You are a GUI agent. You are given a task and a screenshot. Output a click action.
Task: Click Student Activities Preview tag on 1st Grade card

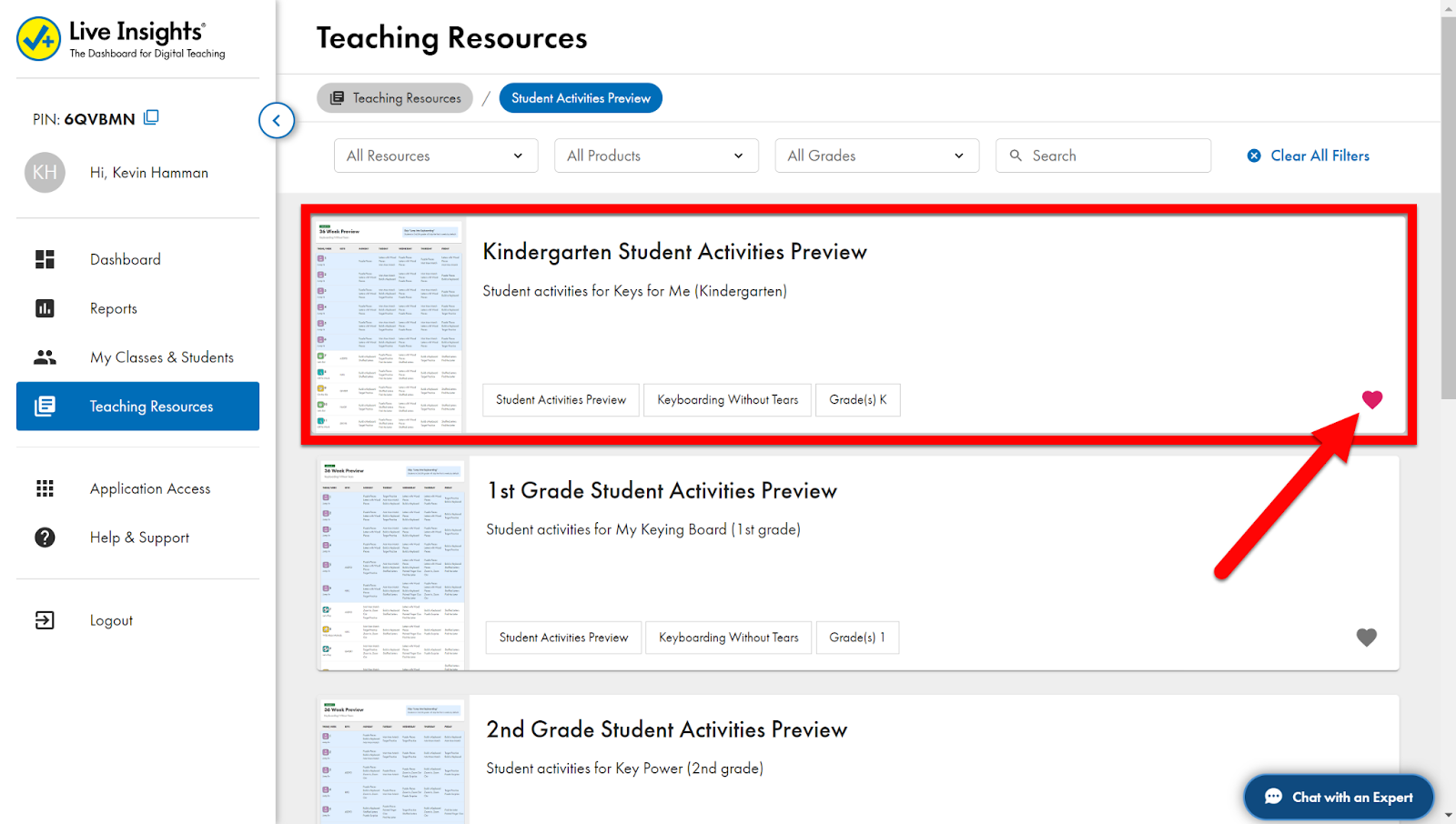[563, 638]
